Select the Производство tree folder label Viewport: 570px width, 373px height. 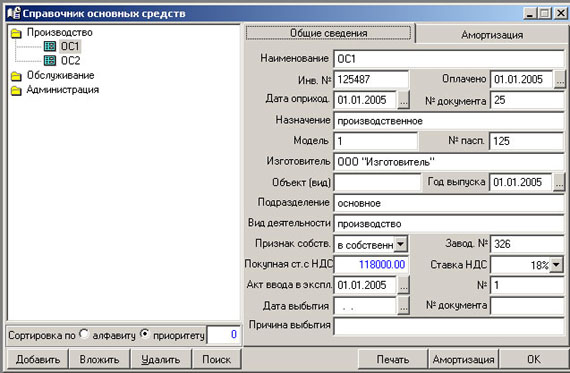coord(60,32)
